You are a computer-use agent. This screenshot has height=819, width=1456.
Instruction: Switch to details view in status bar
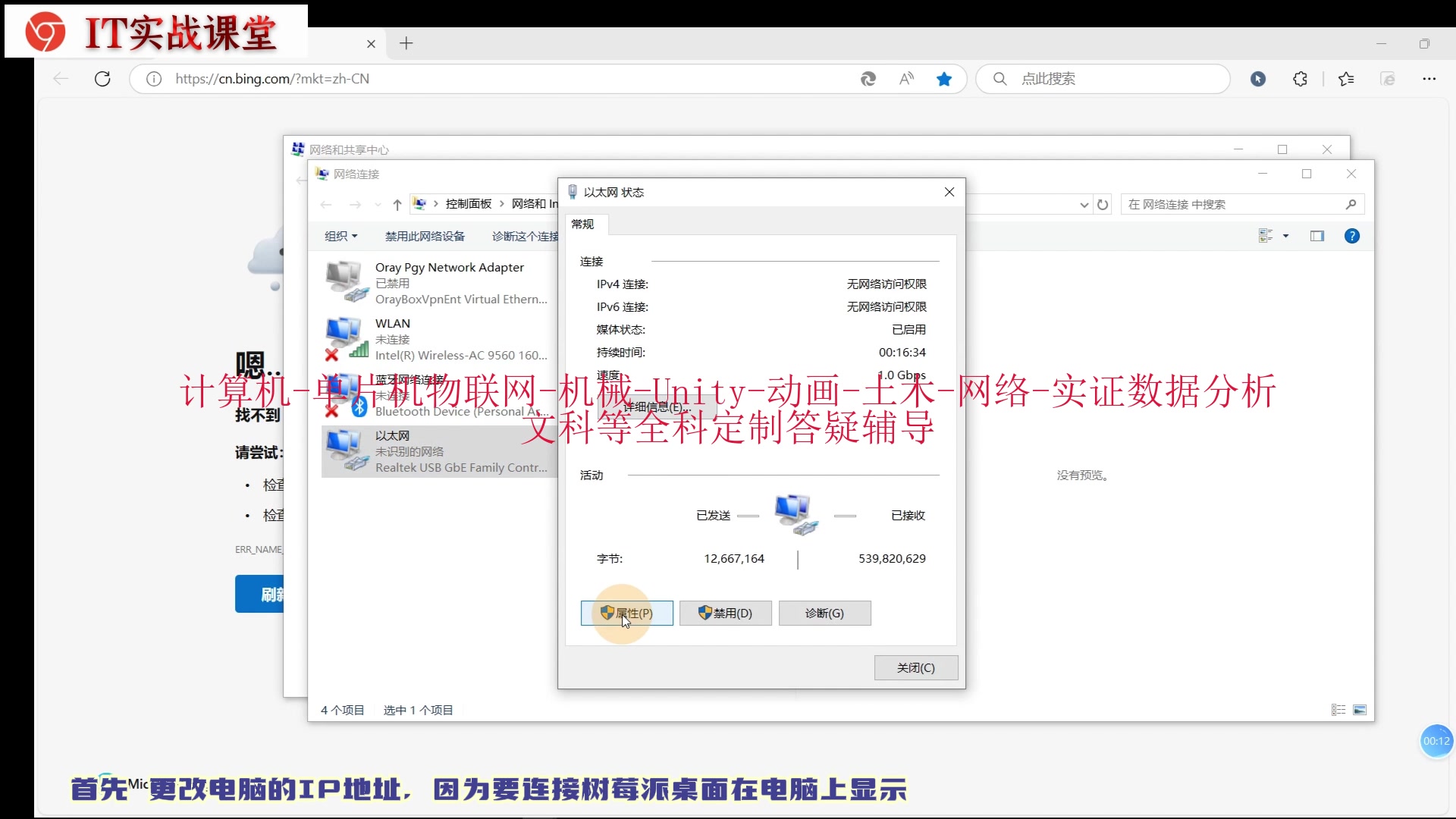[x=1338, y=710]
